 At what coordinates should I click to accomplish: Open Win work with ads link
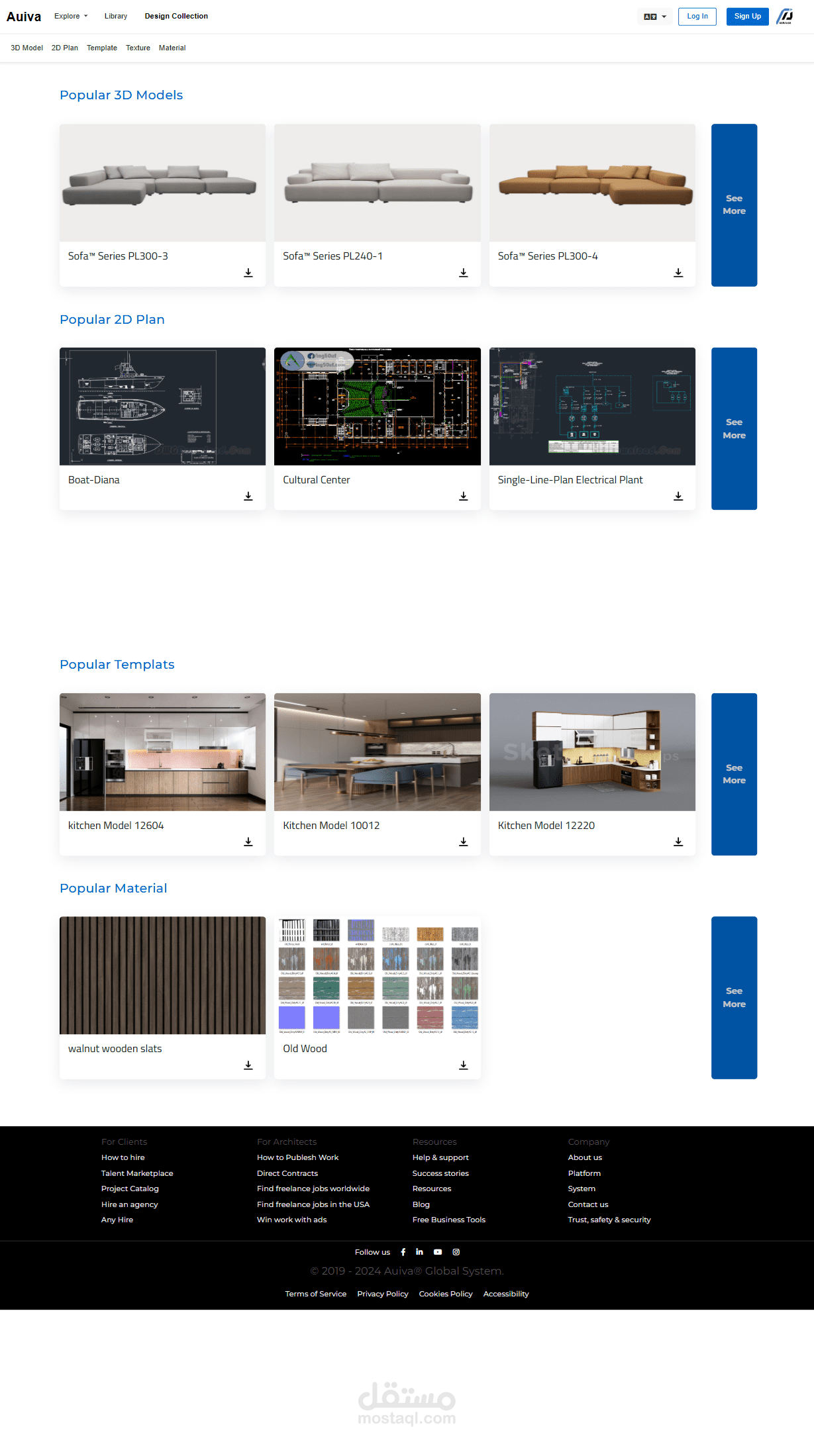292,1220
